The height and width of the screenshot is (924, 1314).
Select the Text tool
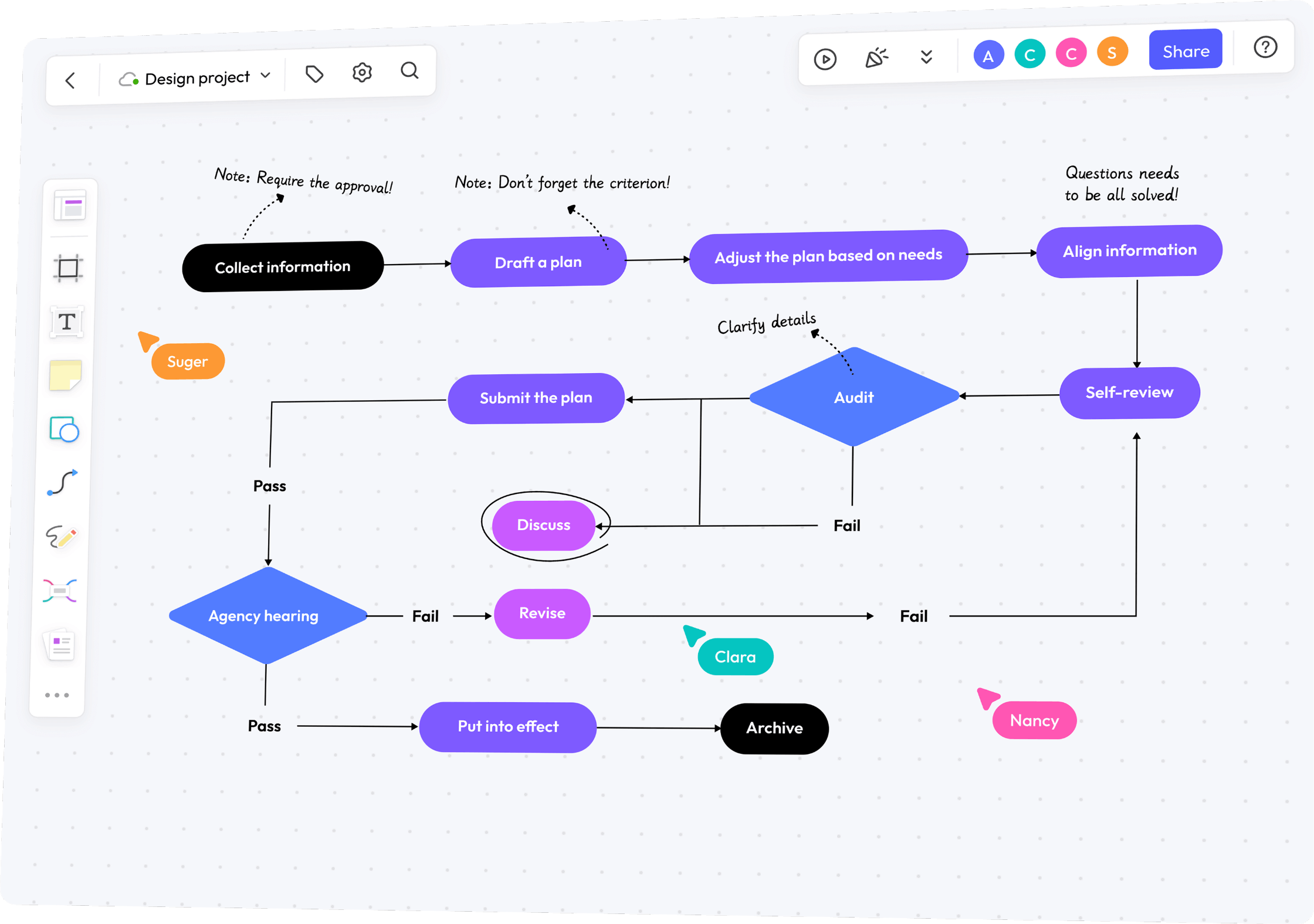[x=66, y=321]
